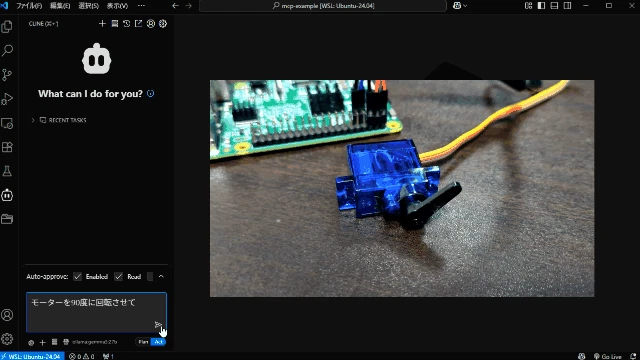This screenshot has height=360, width=640.
Task: Open the Manage gear in activity bar
Action: 7,339
